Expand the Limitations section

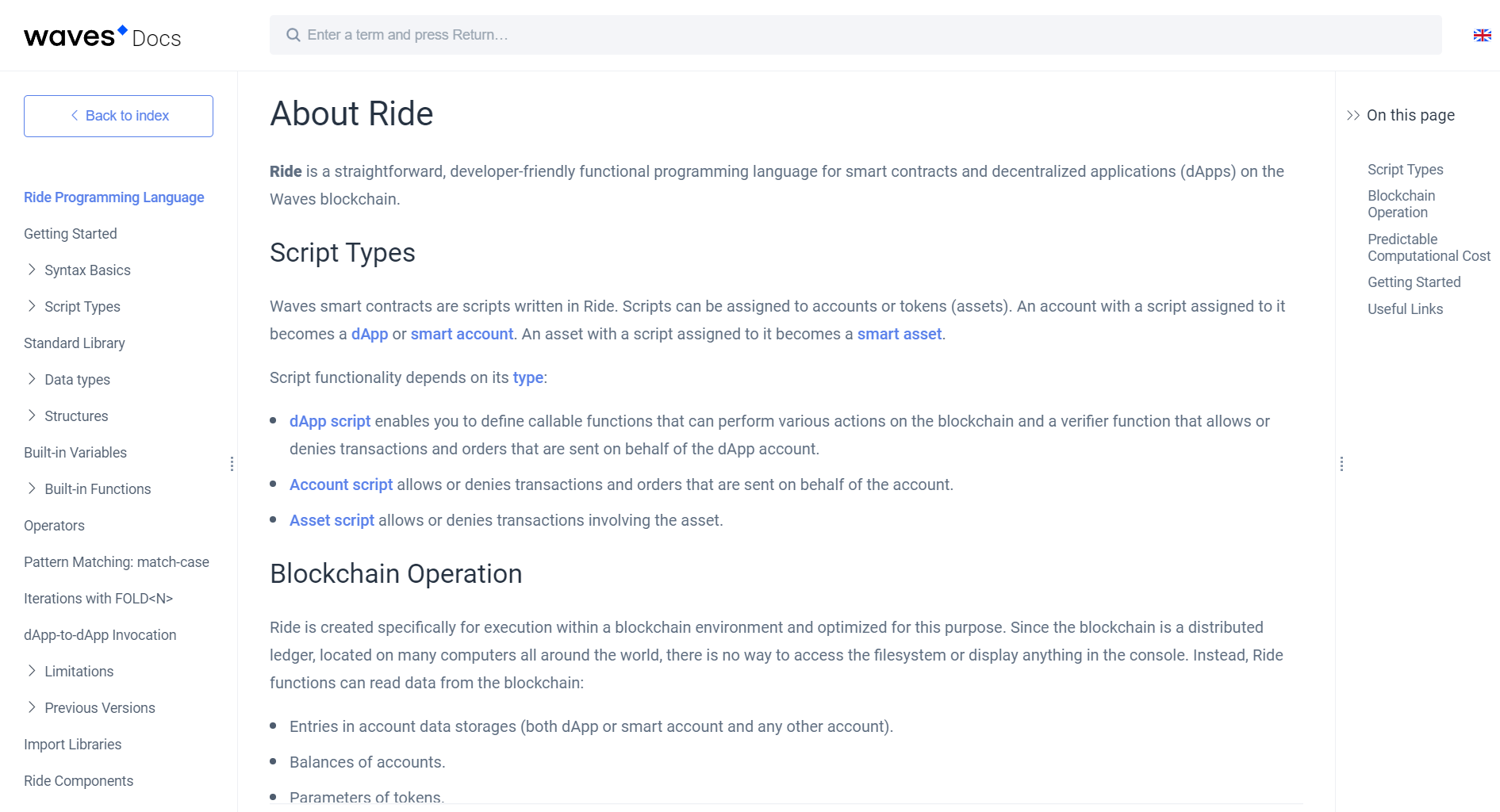[x=32, y=671]
